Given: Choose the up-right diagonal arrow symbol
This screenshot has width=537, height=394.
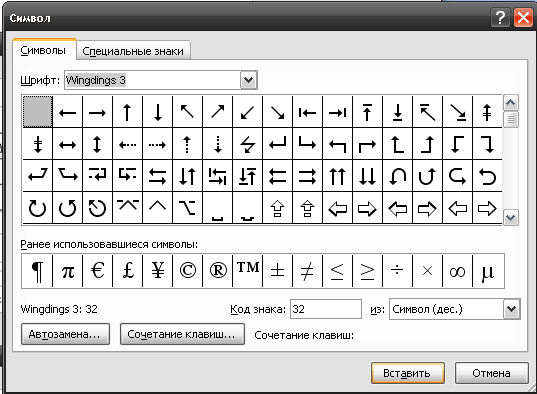Looking at the screenshot, I should point(217,112).
